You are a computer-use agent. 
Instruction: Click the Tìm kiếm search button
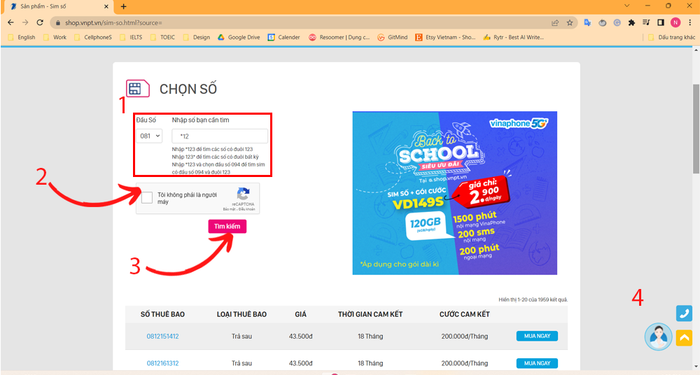(227, 226)
